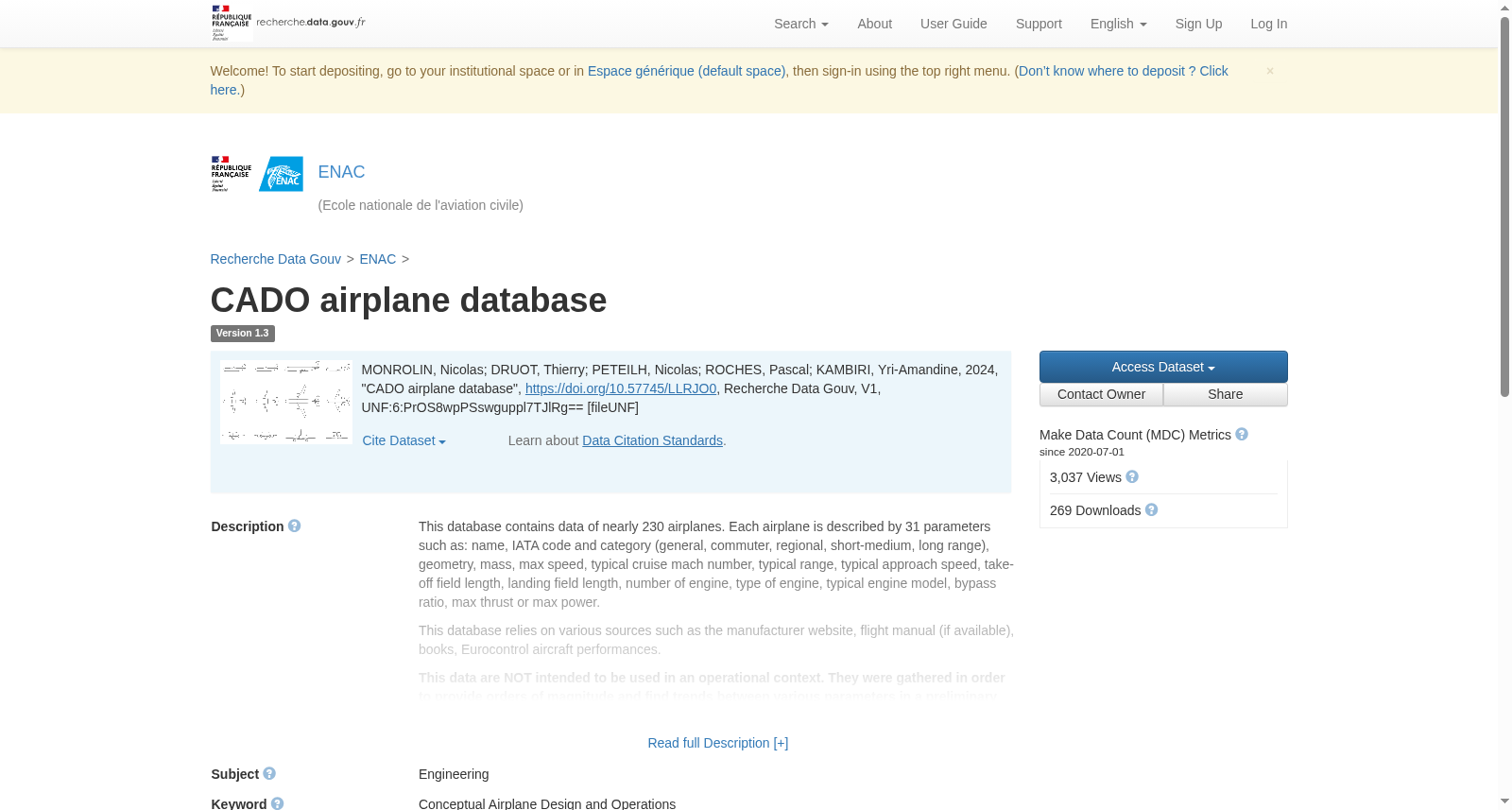Follow the Espace générique (default space) link
This screenshot has width=1512, height=810.
pos(686,71)
